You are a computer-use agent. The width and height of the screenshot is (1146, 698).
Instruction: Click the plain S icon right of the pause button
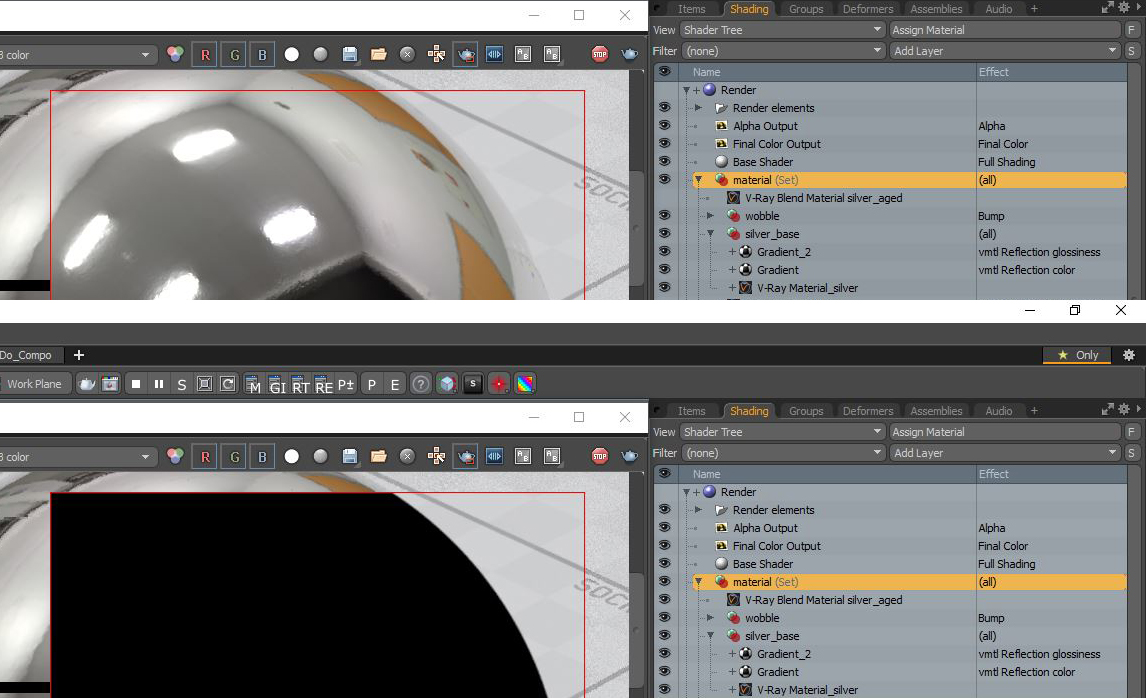[181, 384]
